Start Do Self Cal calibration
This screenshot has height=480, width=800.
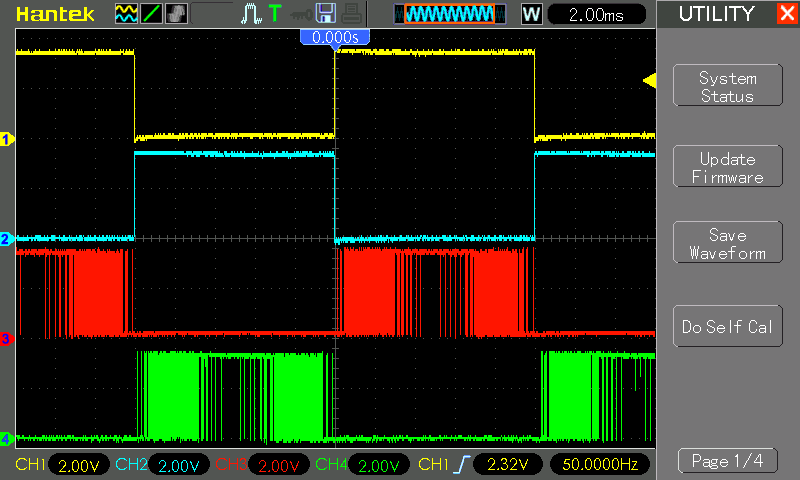click(727, 327)
